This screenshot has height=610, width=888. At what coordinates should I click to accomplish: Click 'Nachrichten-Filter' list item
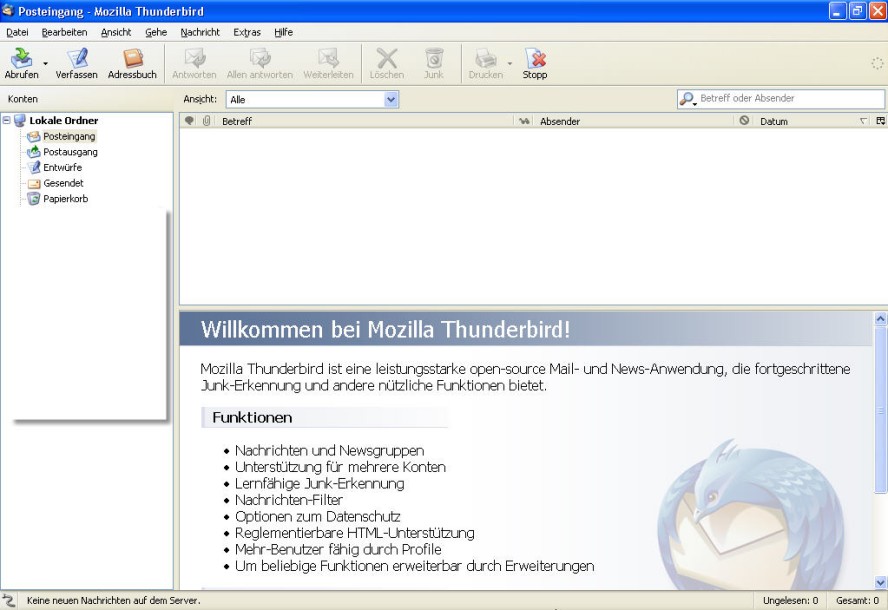[288, 500]
